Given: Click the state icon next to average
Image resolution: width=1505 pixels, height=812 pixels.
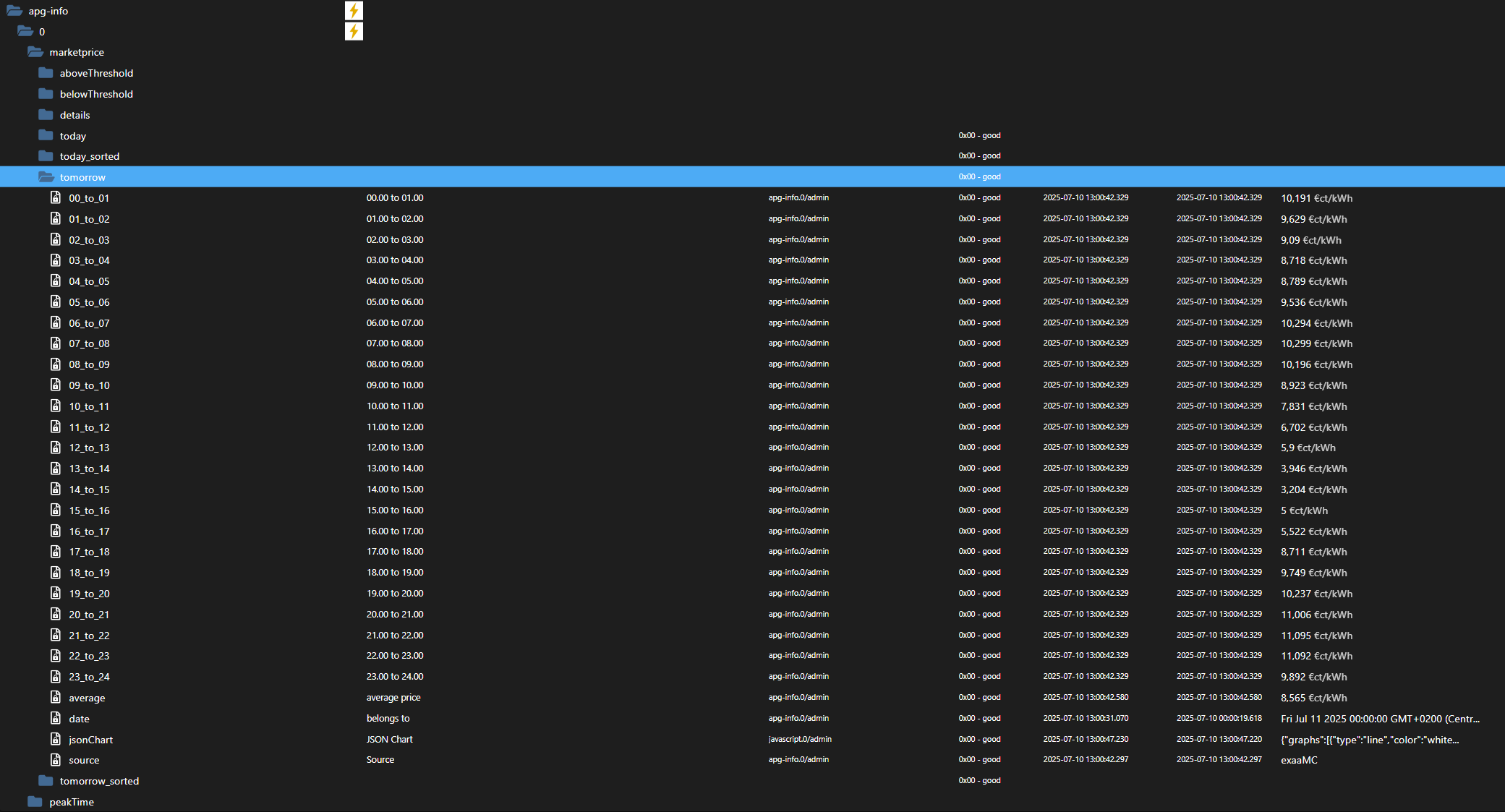Looking at the screenshot, I should (x=56, y=697).
